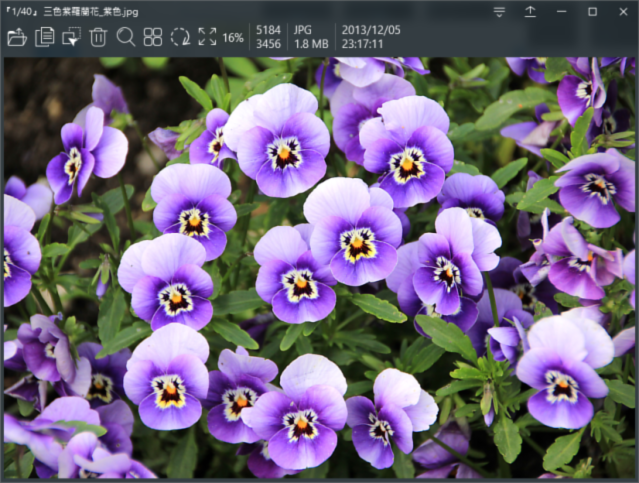Screen dimensions: 639x483
Task: Minimize the image viewer window
Action: (562, 12)
